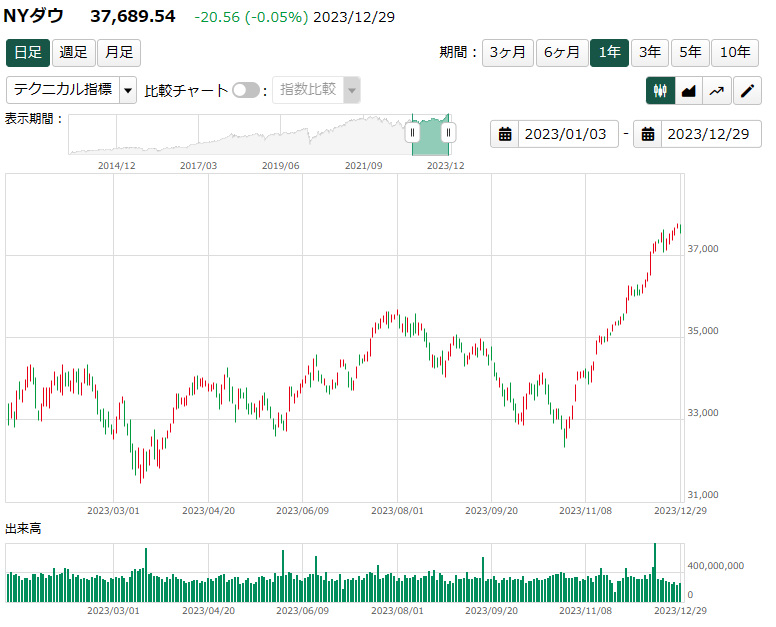
Task: Click the right range handle in overview chart
Action: pyautogui.click(x=448, y=132)
